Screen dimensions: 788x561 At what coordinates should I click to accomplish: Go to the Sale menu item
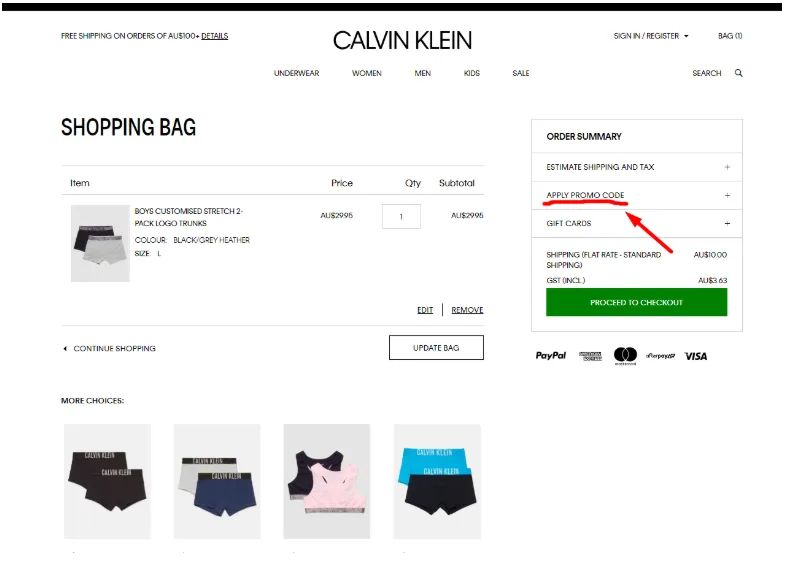point(521,73)
